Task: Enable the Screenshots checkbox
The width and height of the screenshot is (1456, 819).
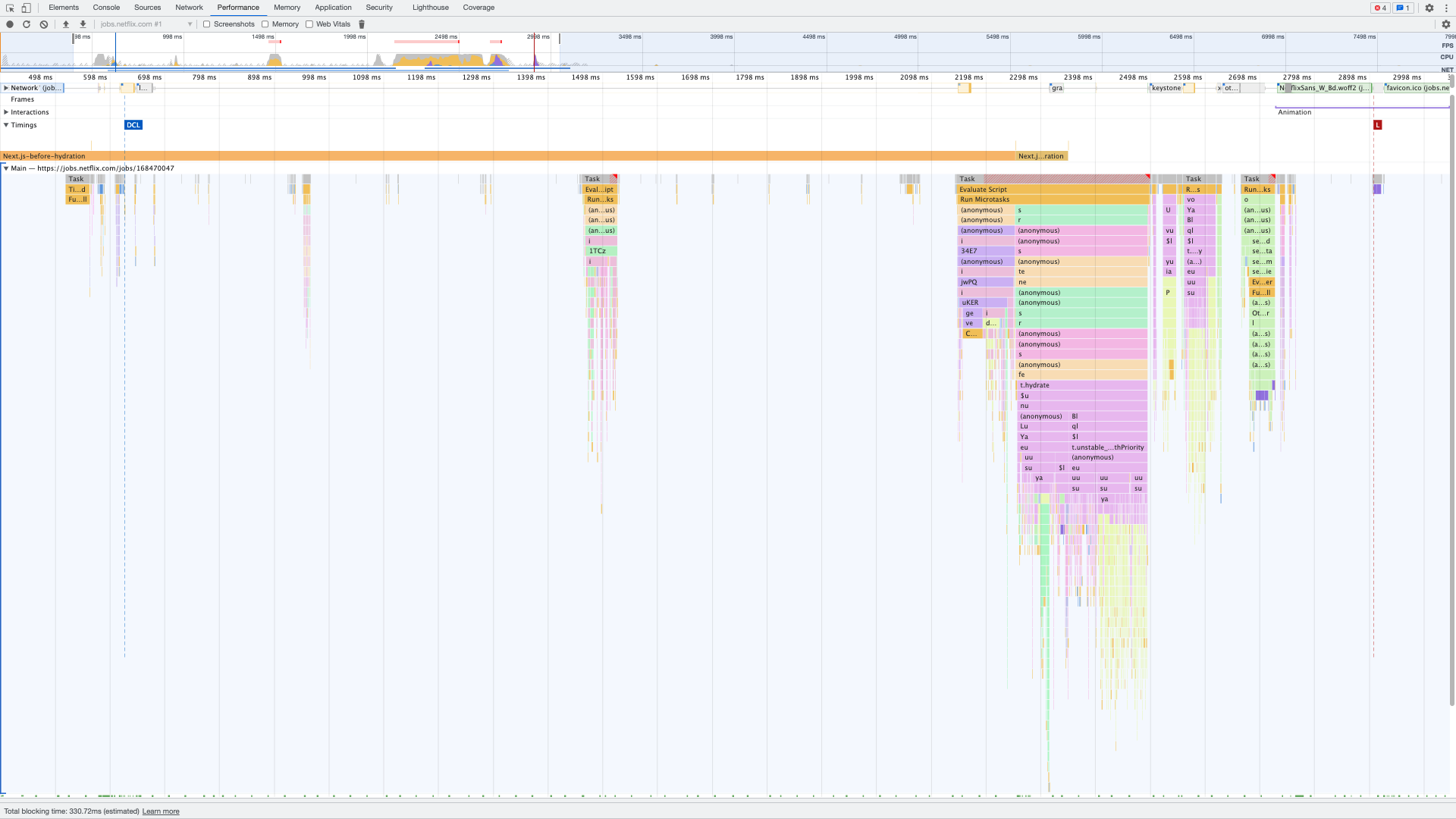Action: tap(206, 24)
